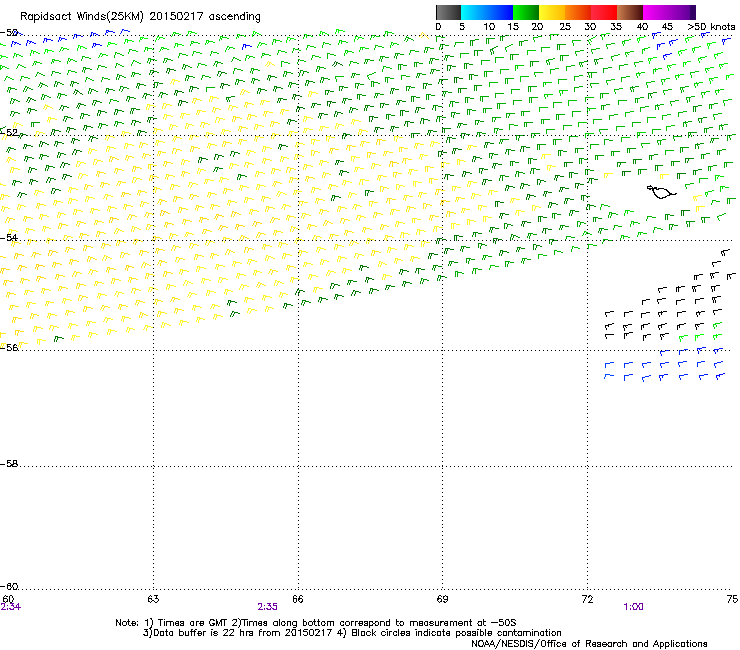Screen dimensions: 740x650
Task: Click the '30' legend scale label
Action: click(590, 27)
